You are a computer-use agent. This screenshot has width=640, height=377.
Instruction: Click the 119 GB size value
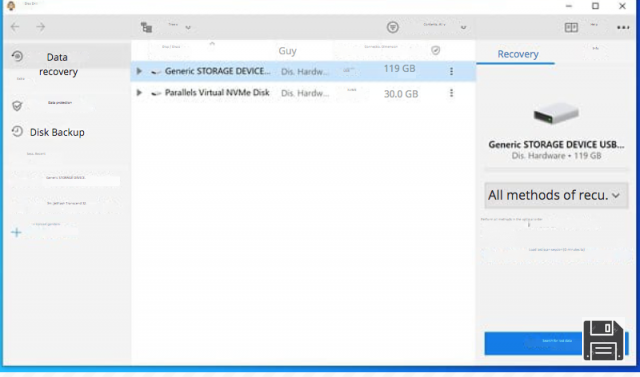point(399,69)
